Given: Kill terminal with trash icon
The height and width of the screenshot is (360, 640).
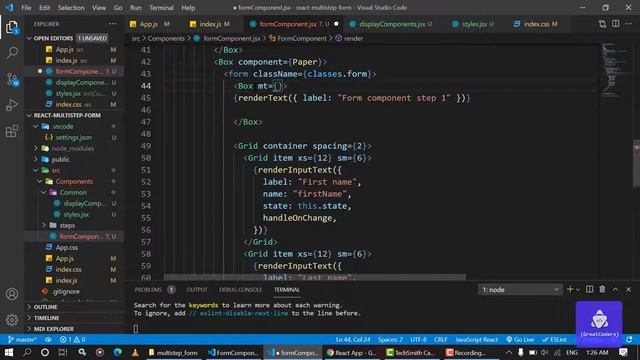Looking at the screenshot, I should click(602, 289).
